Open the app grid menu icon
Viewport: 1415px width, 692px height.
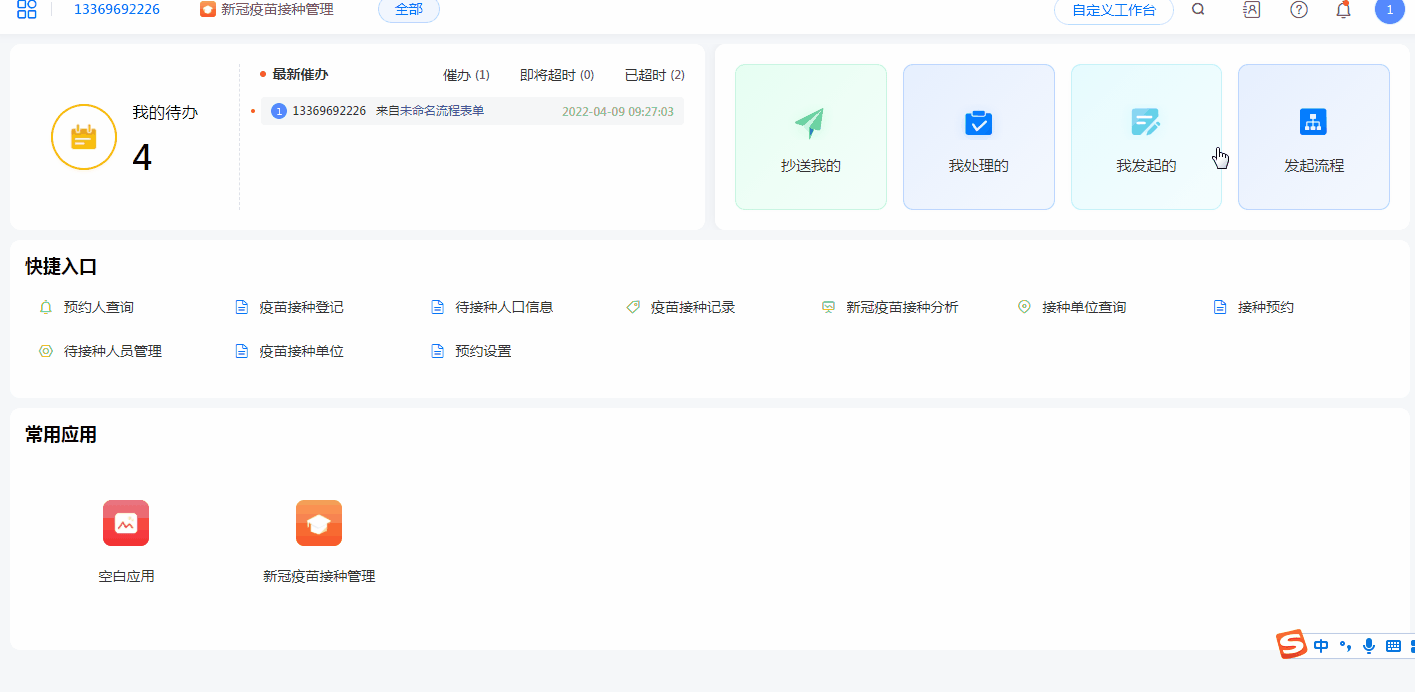tap(27, 10)
